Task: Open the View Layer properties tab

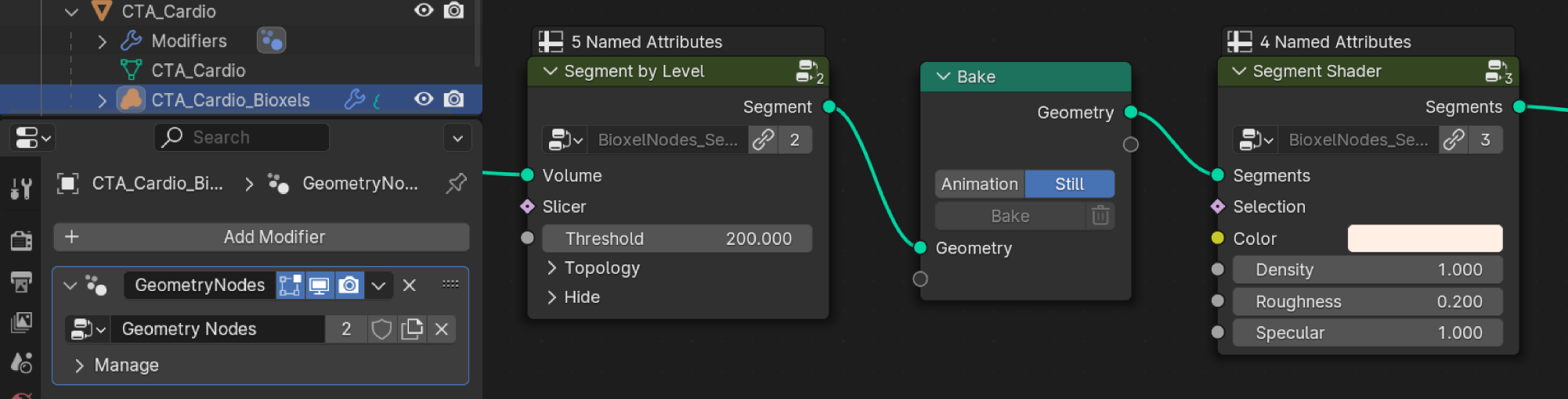Action: click(21, 322)
